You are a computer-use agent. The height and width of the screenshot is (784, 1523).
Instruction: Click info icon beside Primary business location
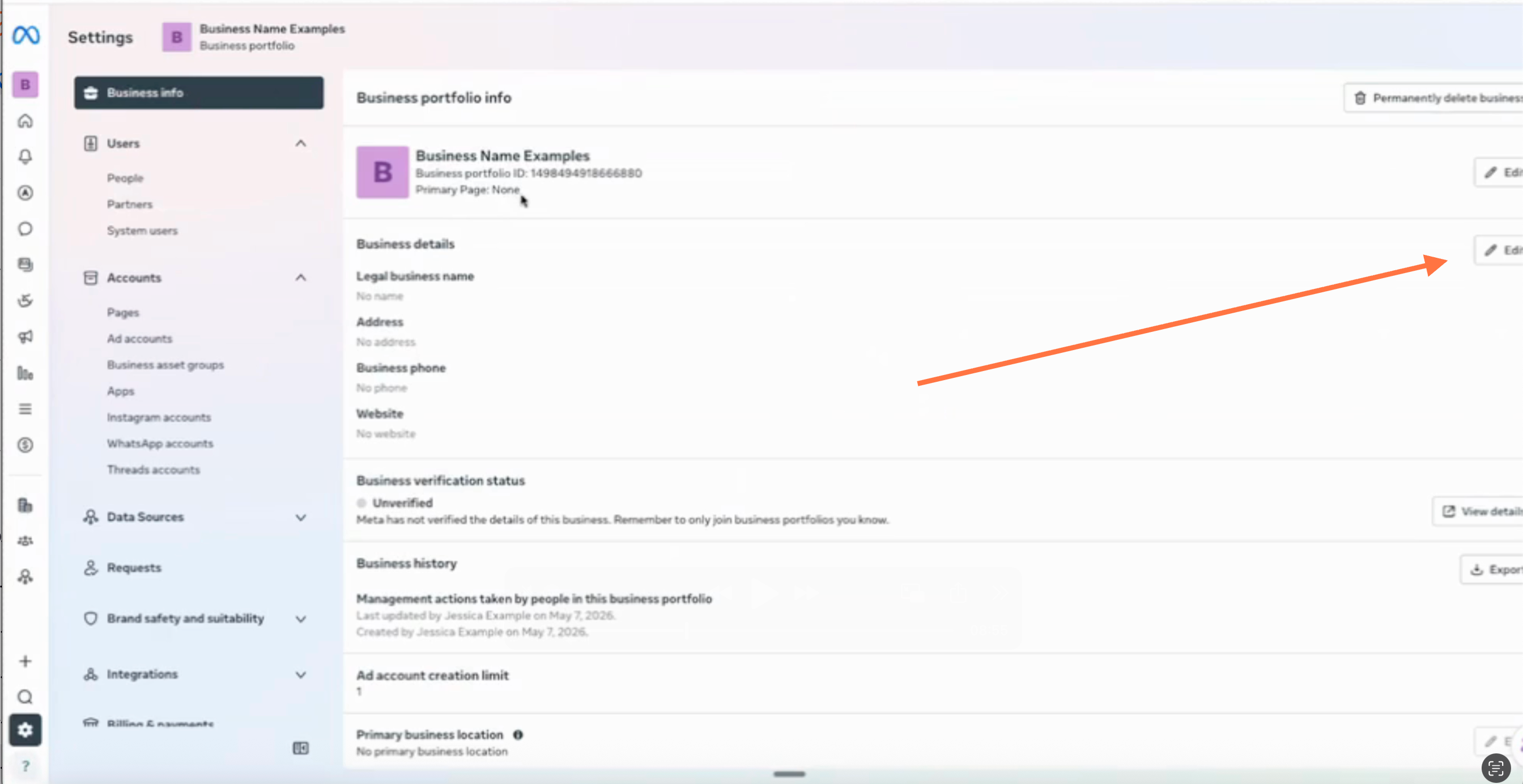click(518, 735)
